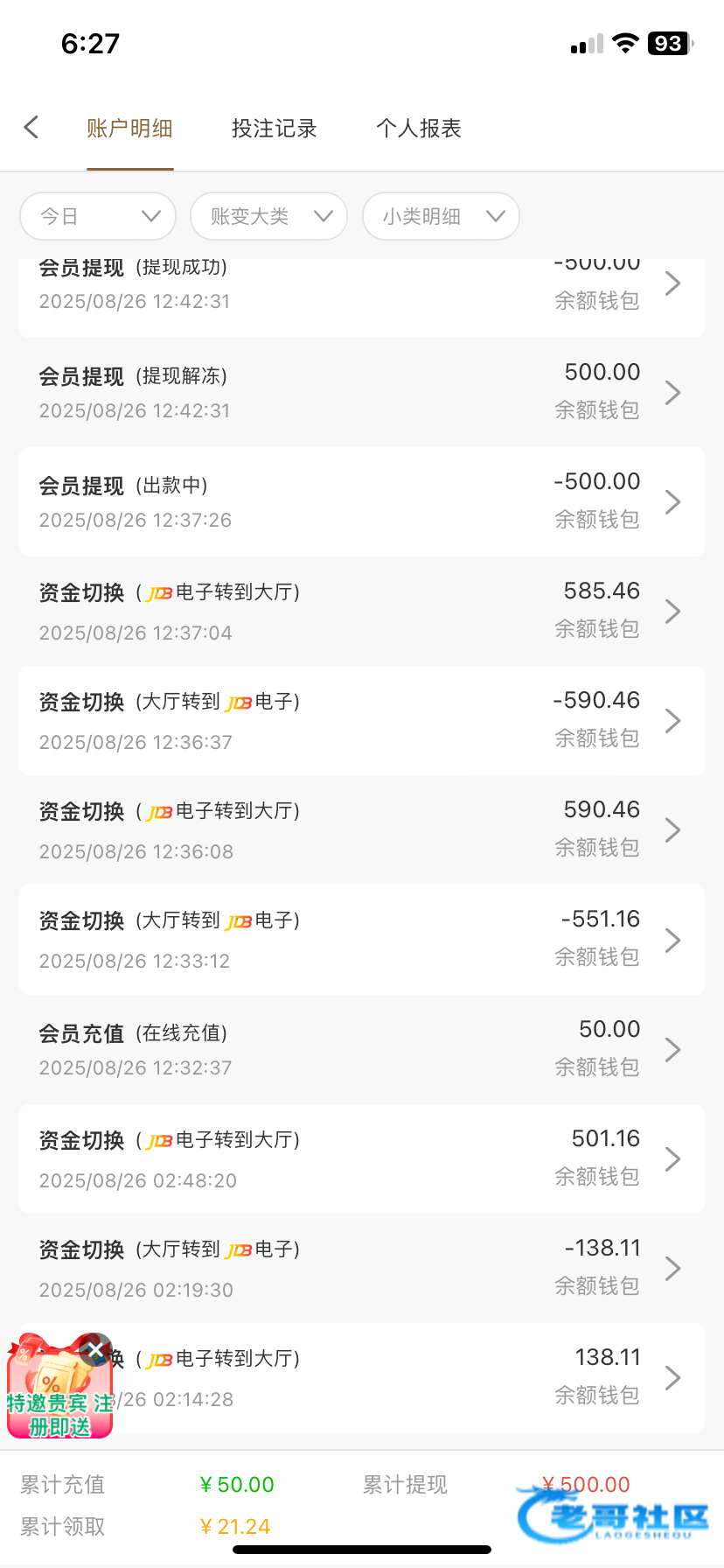724x1568 pixels.
Task: Tap the 累计充值 ¥50.00 total
Action: tap(237, 1485)
